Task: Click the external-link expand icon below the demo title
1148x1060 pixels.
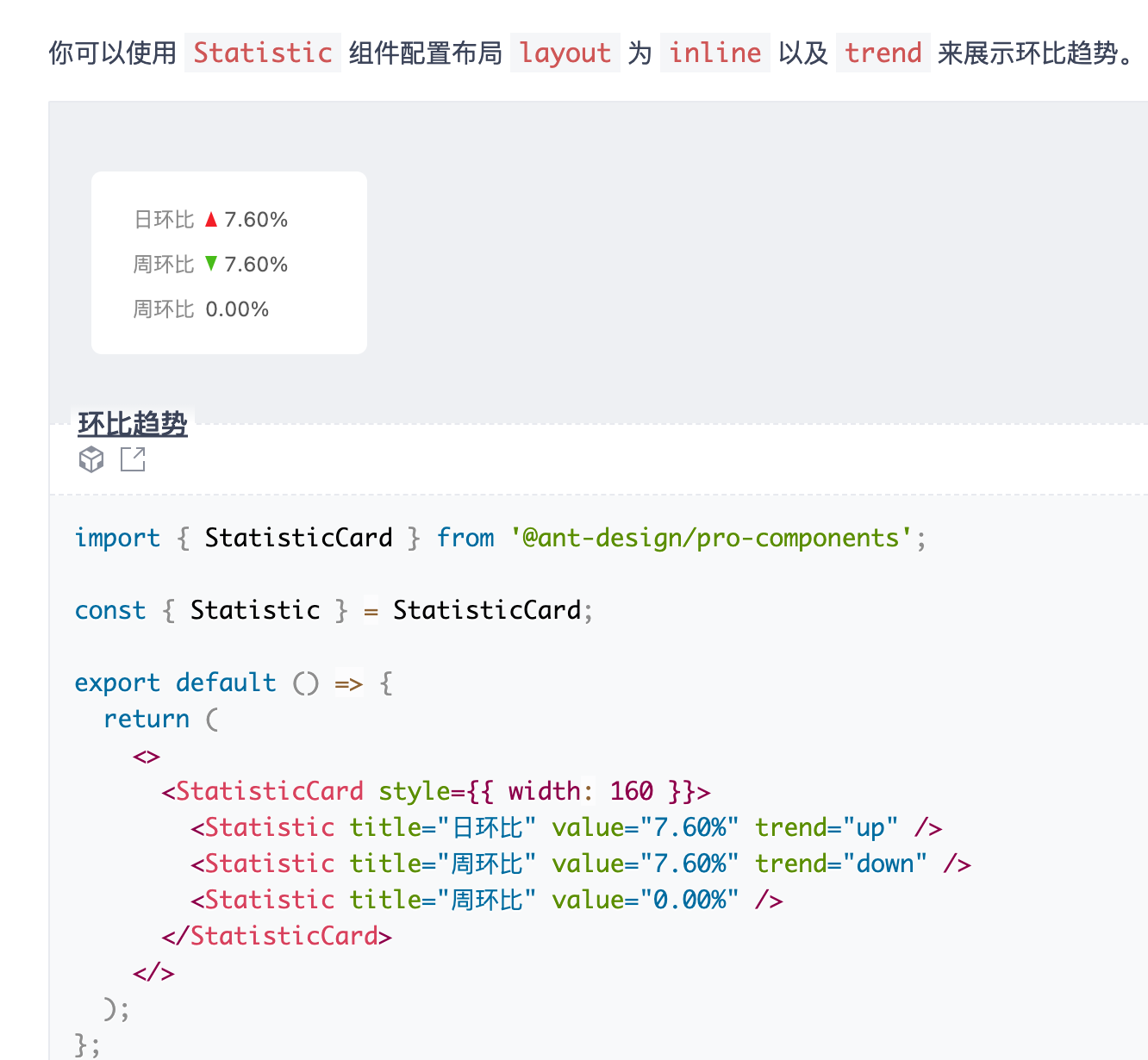Action: (x=132, y=459)
